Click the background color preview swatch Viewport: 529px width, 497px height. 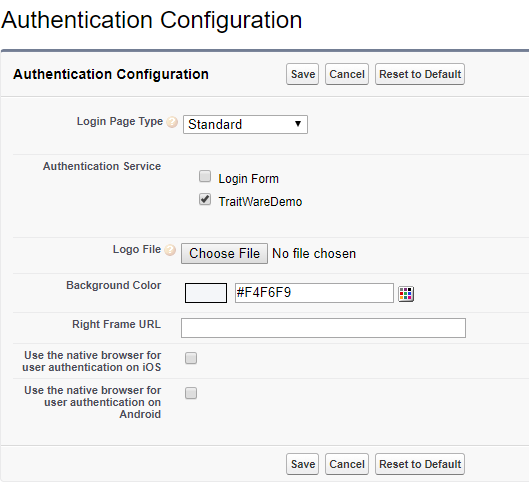[x=206, y=293]
